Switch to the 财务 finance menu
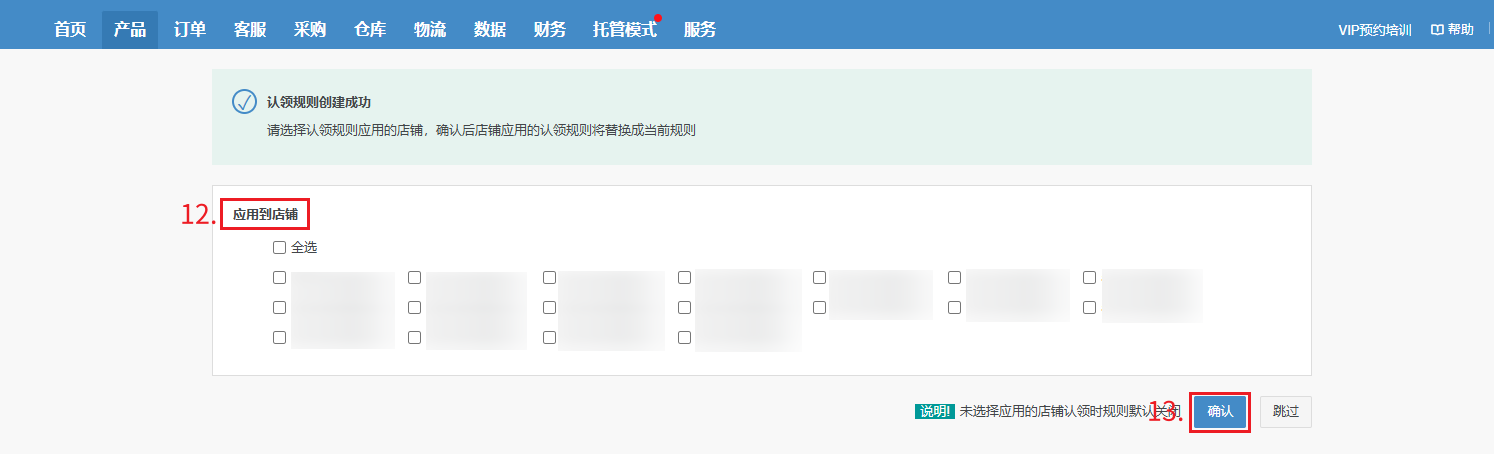This screenshot has width=1494, height=454. coord(550,30)
